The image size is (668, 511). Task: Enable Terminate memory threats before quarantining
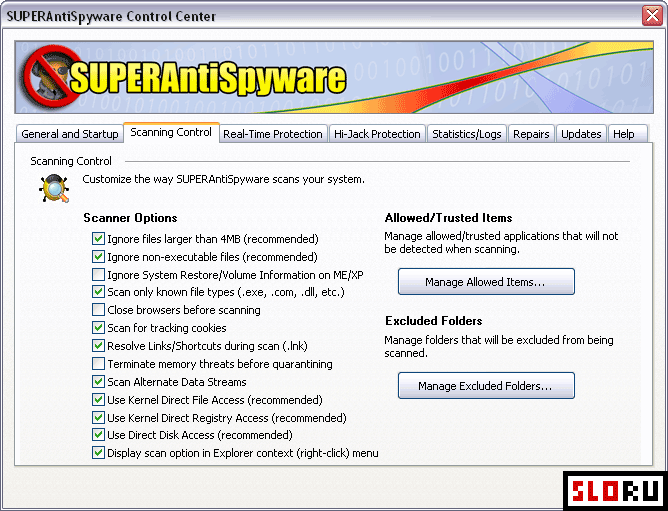pyautogui.click(x=98, y=364)
